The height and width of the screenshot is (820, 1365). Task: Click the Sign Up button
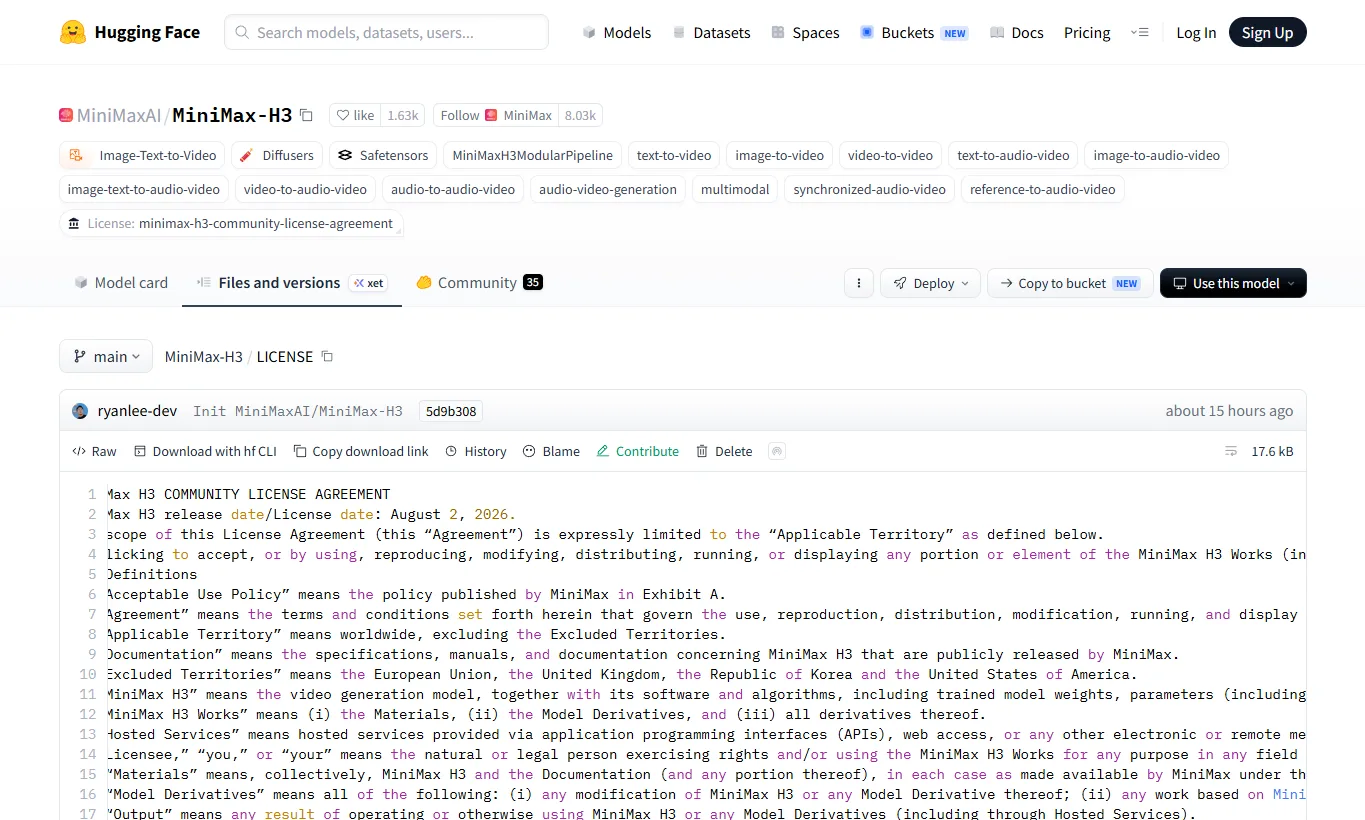click(1267, 32)
